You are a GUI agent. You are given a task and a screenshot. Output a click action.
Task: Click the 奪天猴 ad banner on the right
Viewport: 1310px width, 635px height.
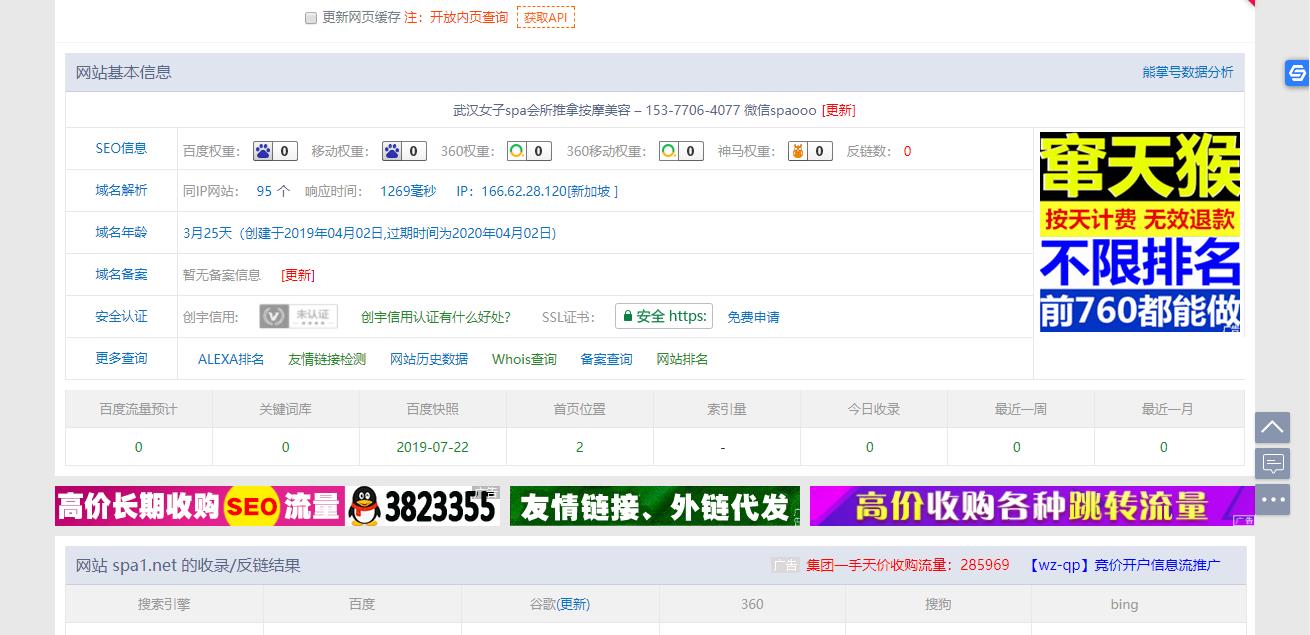(1140, 232)
